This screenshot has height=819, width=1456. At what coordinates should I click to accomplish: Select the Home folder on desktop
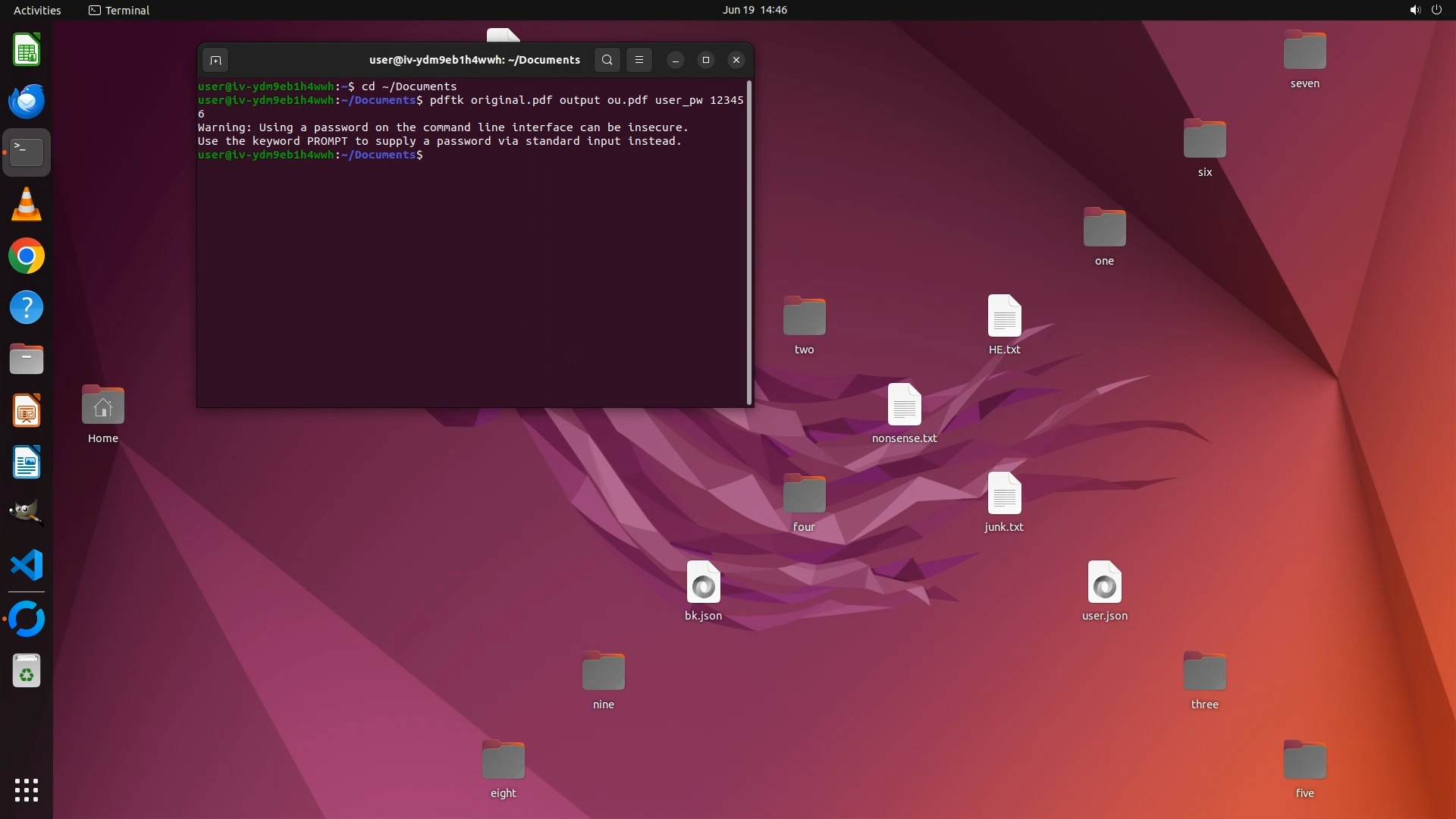point(103,406)
